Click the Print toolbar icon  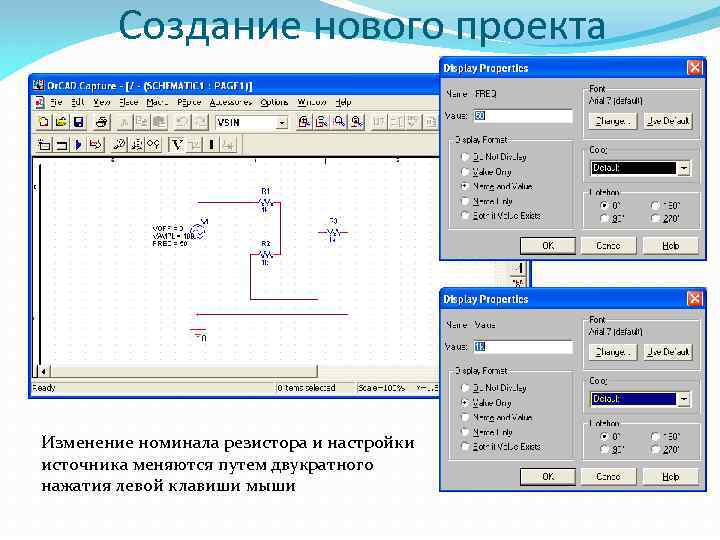(x=101, y=122)
